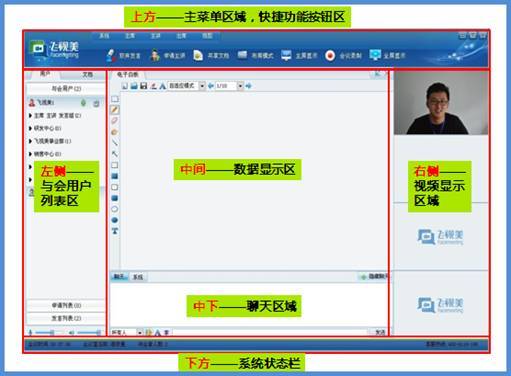The width and height of the screenshot is (511, 376).
Task: Open the request list section
Action: (66, 305)
